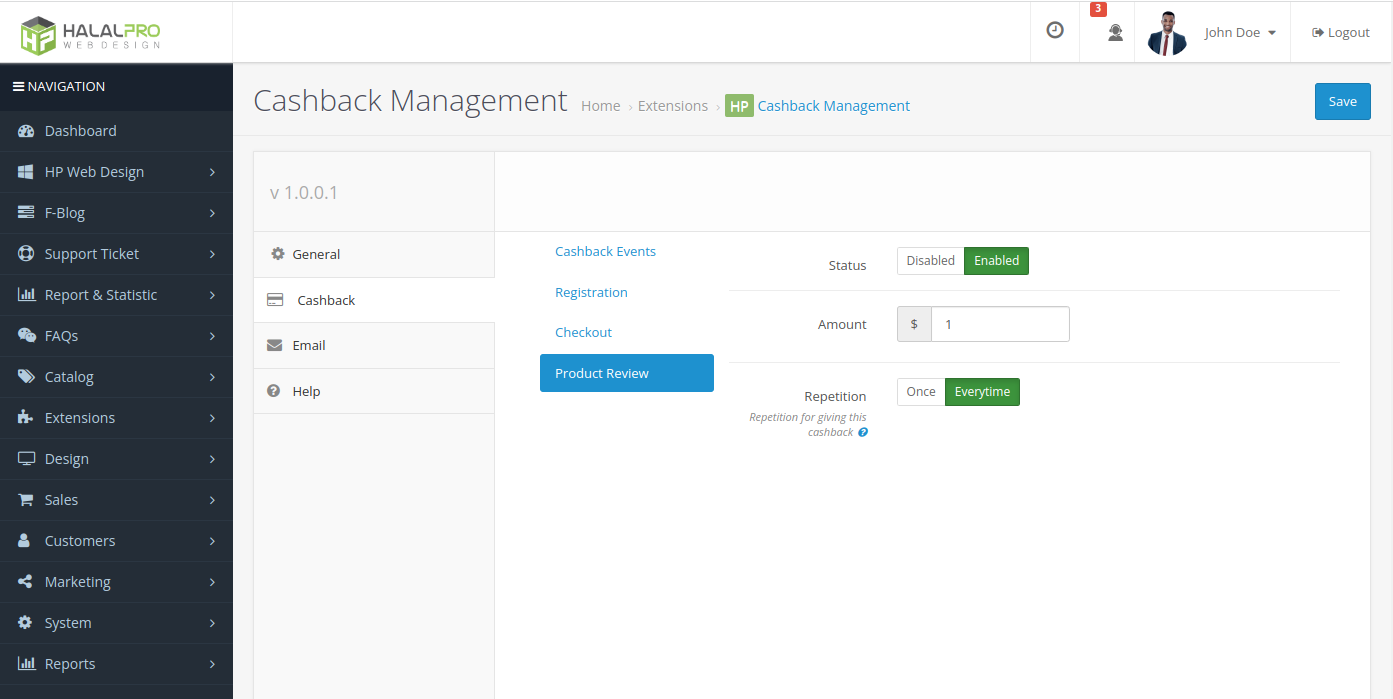This screenshot has width=1393, height=699.
Task: Switch Repetition to Once
Action: pyautogui.click(x=919, y=391)
